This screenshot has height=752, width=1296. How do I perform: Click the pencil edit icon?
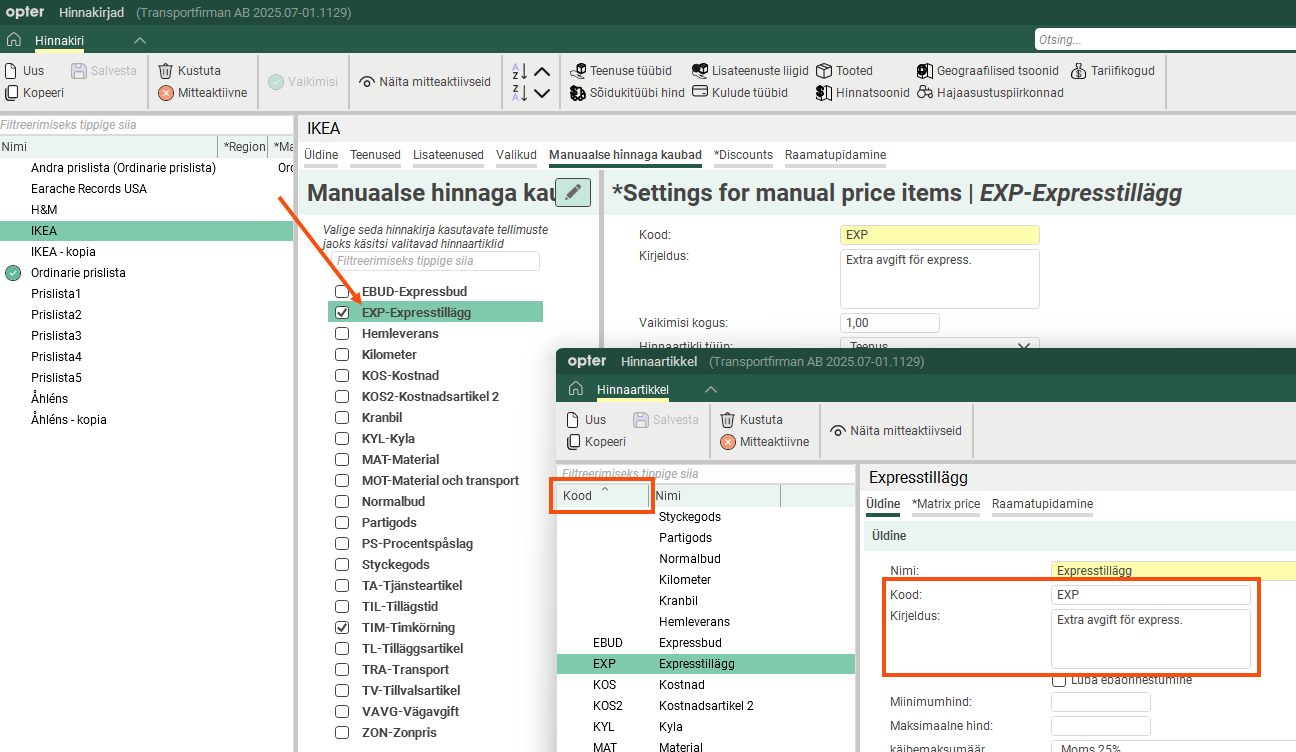[x=572, y=193]
